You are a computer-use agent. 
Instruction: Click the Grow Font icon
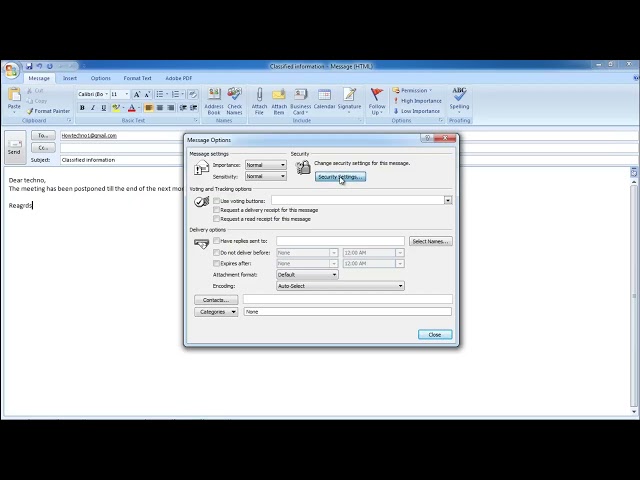click(137, 94)
